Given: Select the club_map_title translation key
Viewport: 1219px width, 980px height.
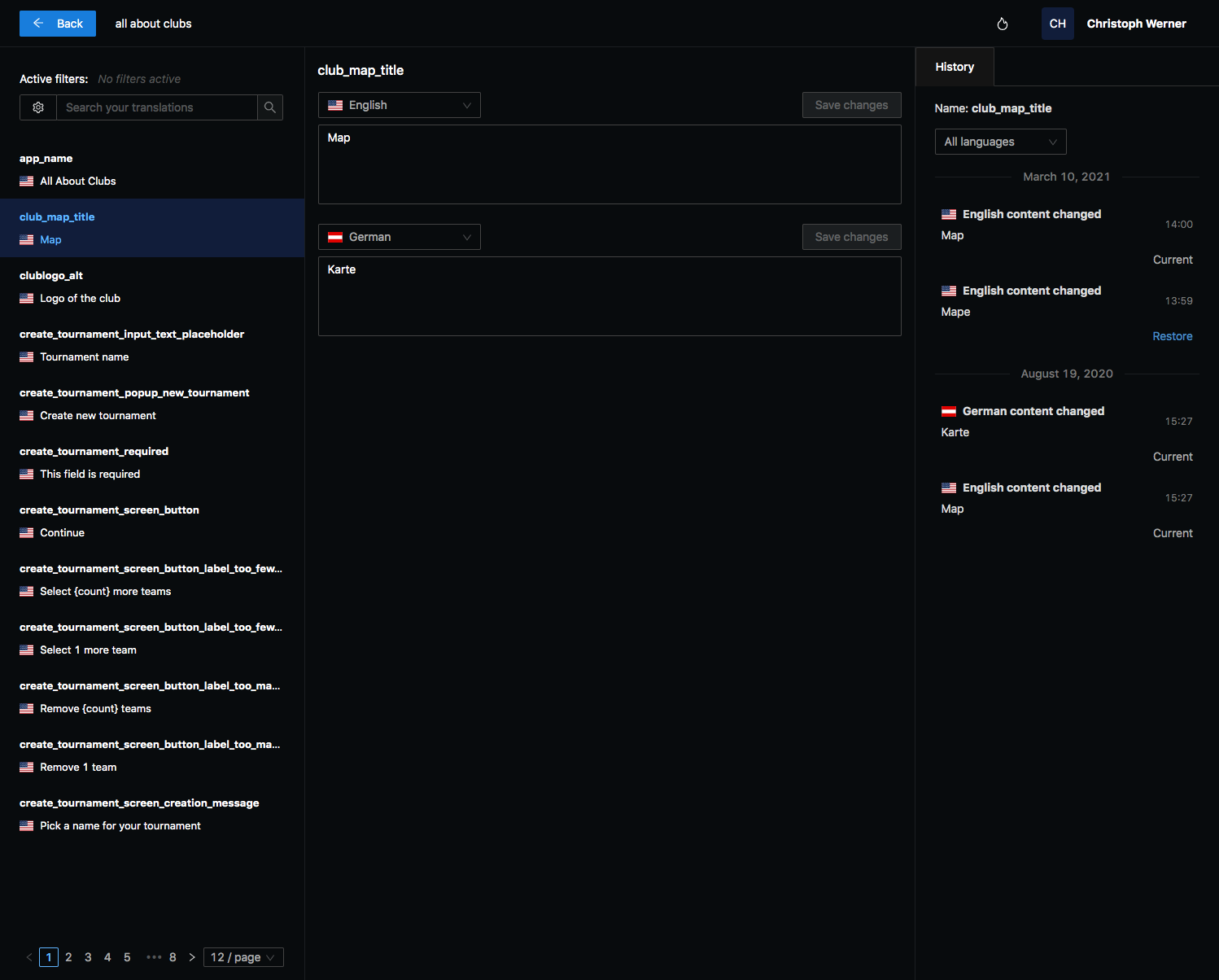Looking at the screenshot, I should click(152, 228).
